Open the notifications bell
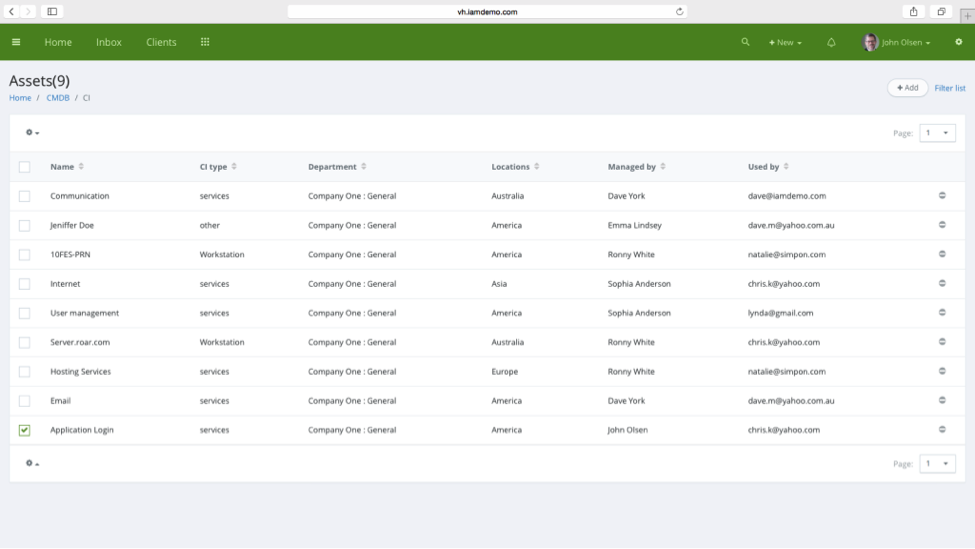Image resolution: width=975 pixels, height=549 pixels. click(831, 42)
